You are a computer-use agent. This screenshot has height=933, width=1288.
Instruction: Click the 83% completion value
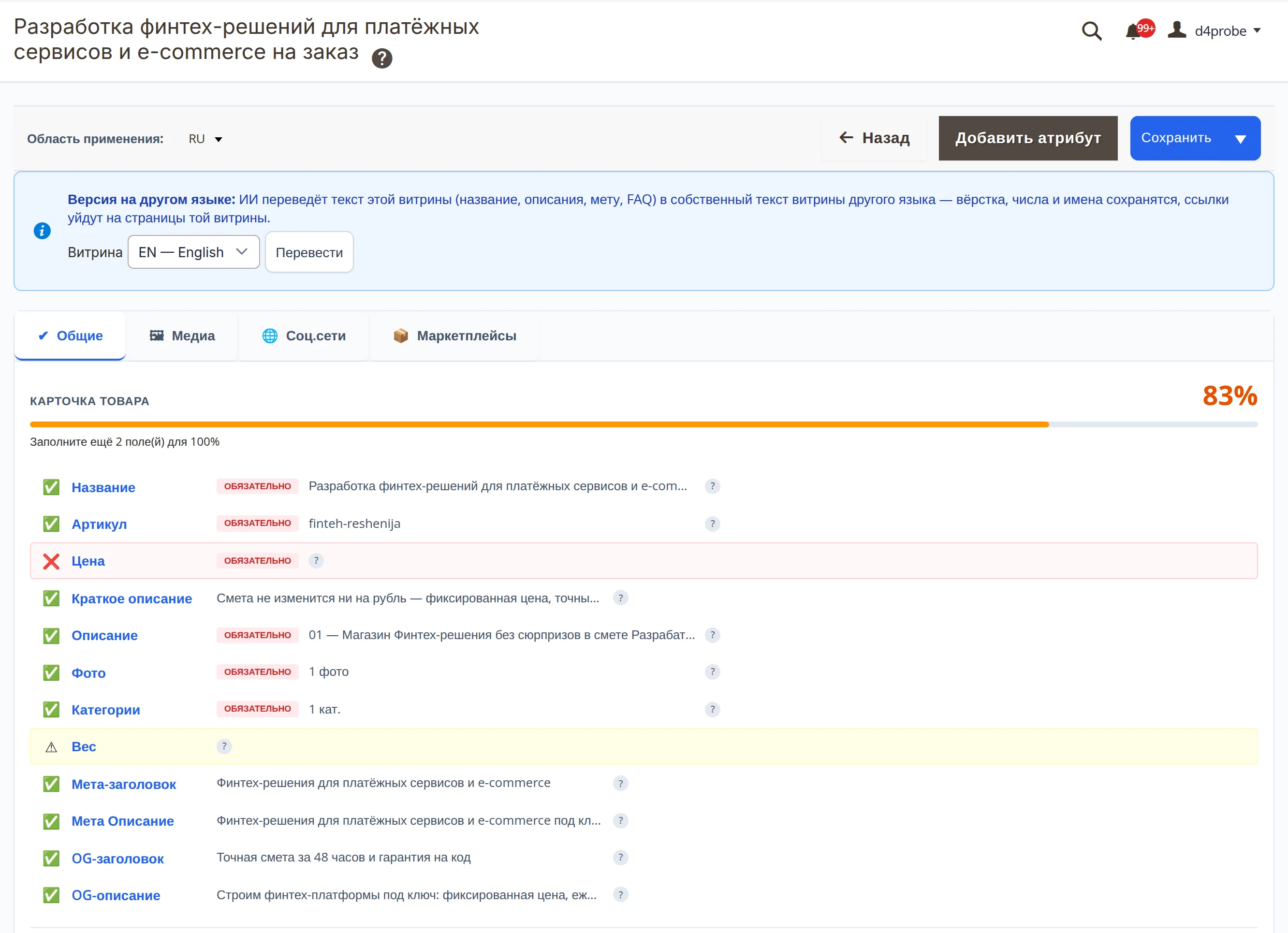(x=1229, y=396)
